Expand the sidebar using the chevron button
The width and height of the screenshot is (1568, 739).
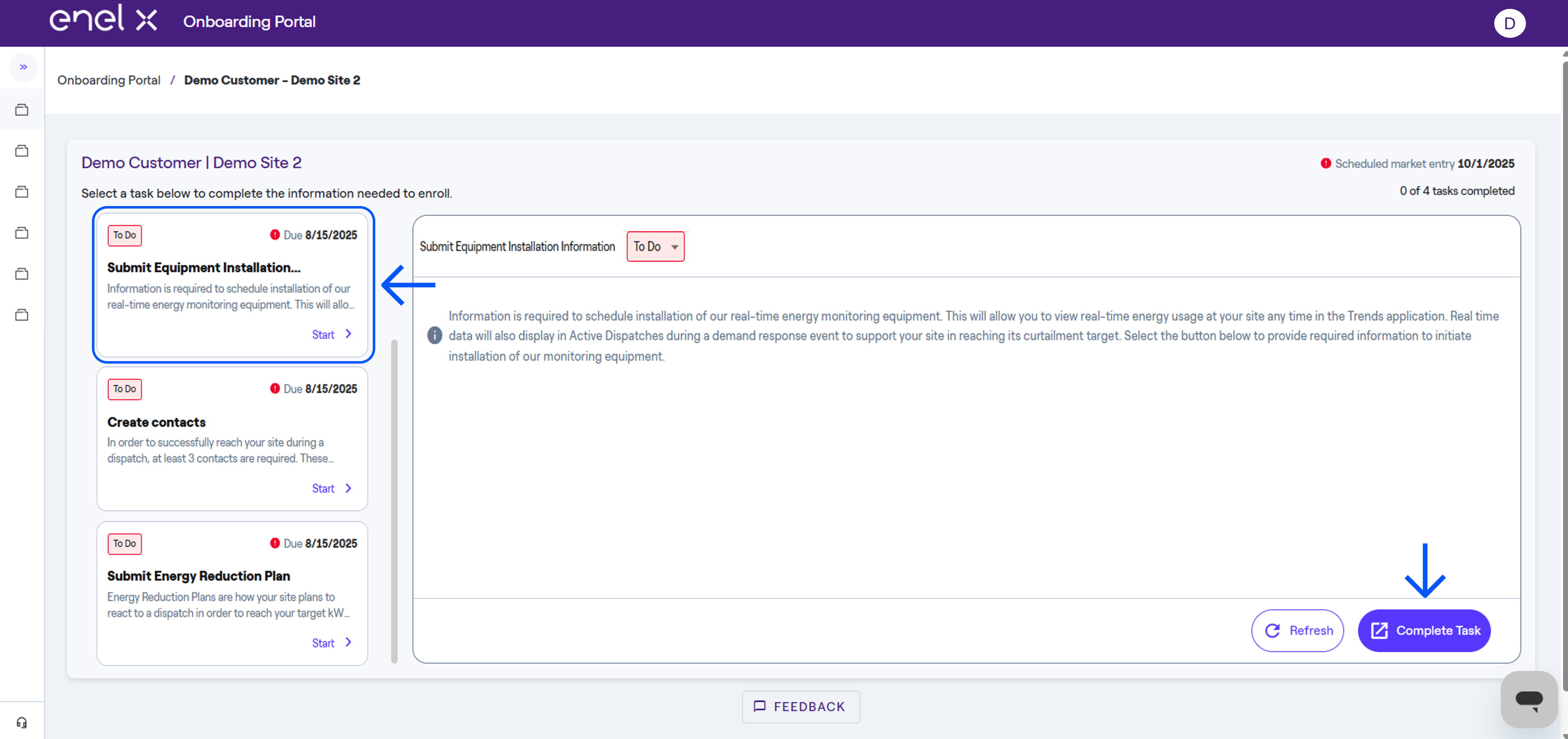23,67
